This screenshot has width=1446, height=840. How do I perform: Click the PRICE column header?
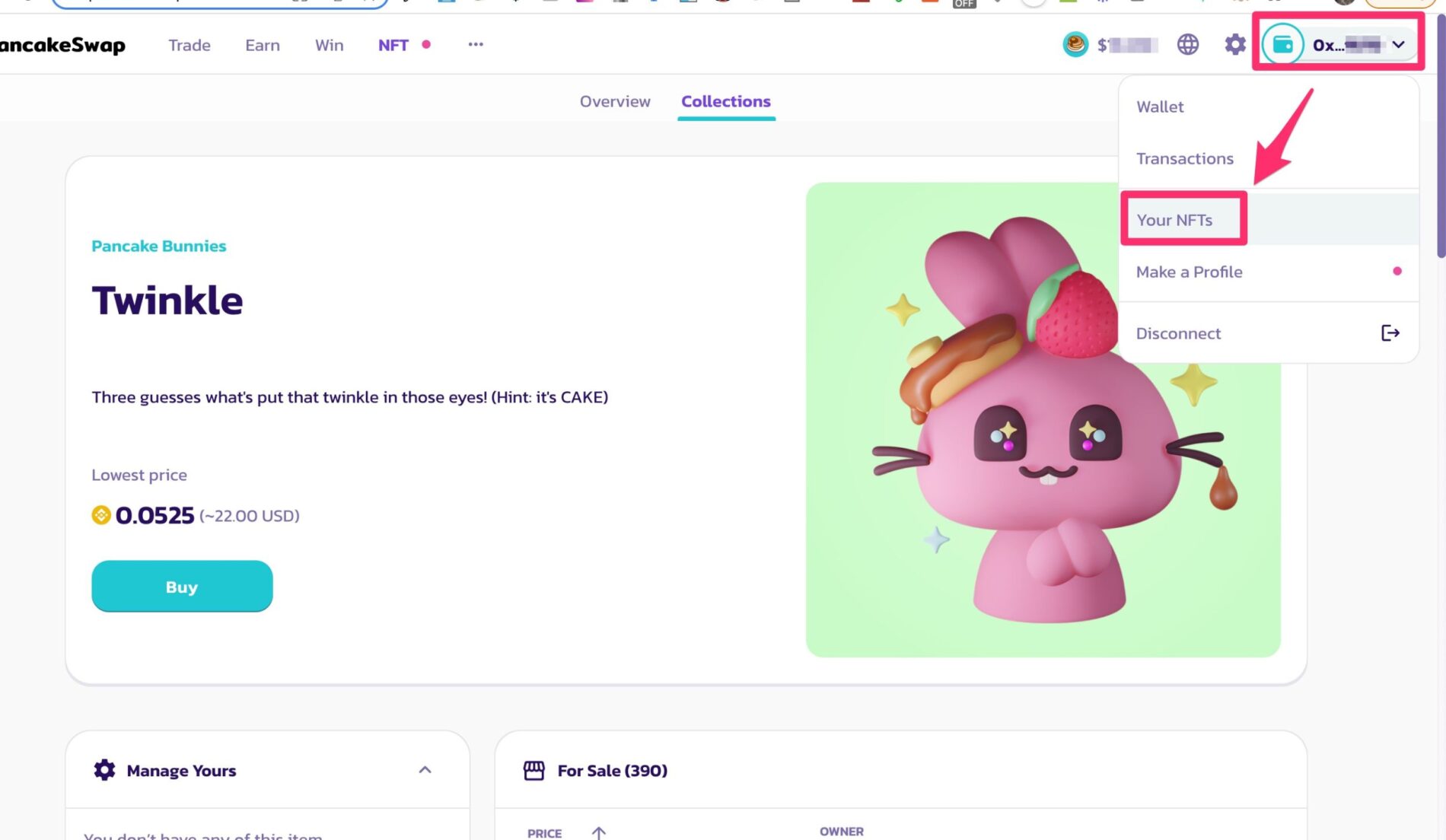tap(544, 833)
